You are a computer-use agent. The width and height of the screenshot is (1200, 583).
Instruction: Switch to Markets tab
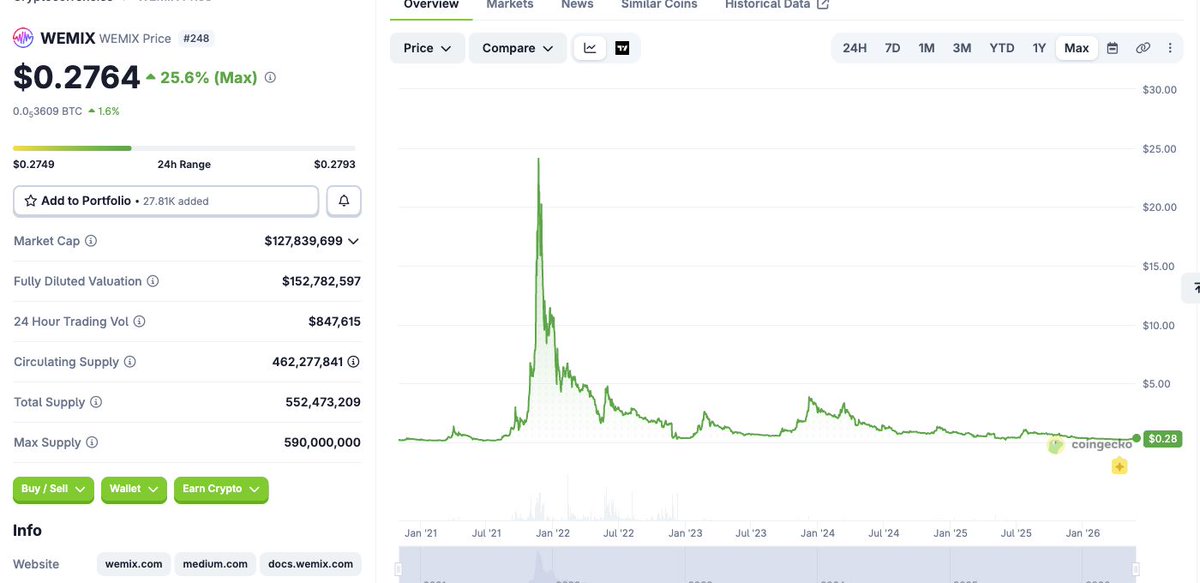pos(510,5)
